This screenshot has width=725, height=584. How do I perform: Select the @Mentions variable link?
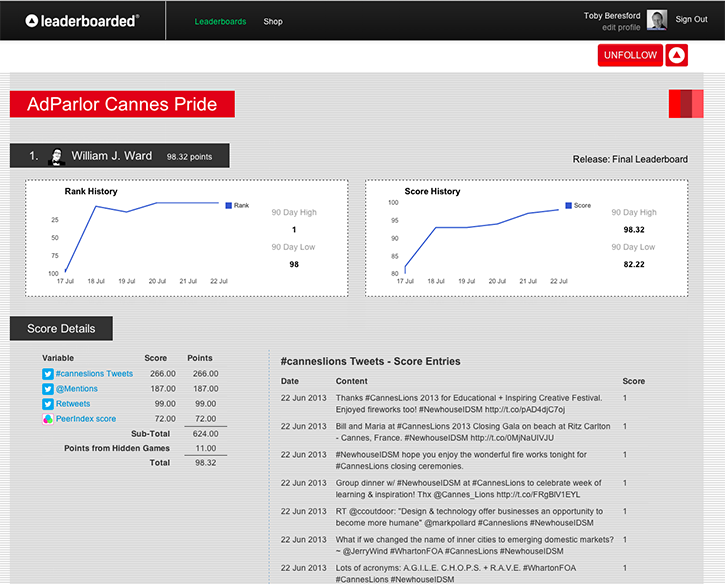point(77,389)
